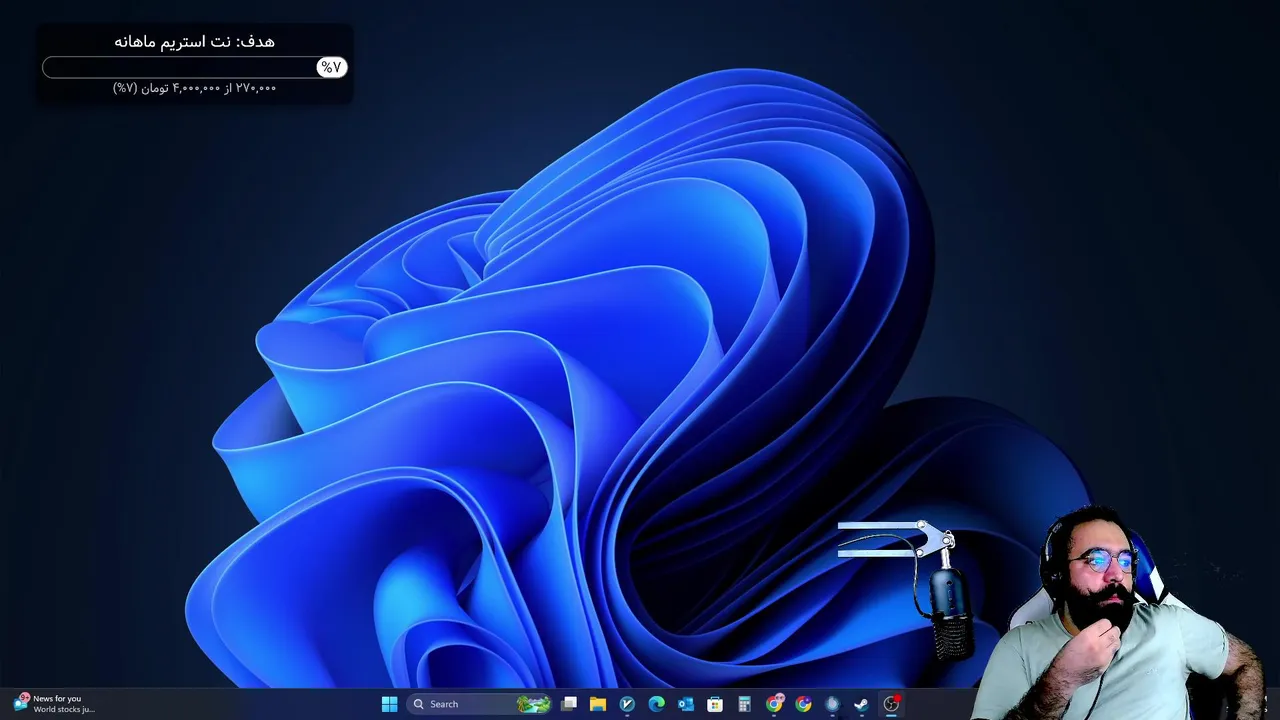Click the stream goal progress bar
Image resolution: width=1280 pixels, height=720 pixels.
tap(195, 67)
